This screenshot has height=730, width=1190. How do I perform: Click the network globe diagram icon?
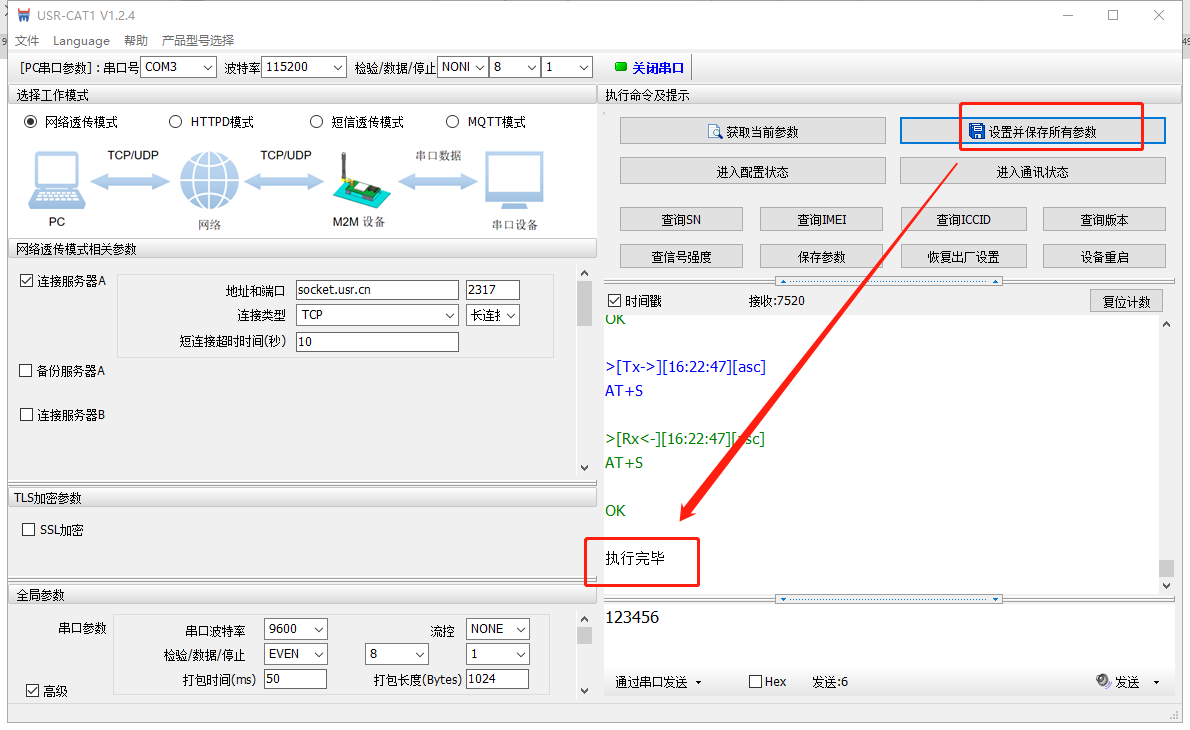pos(209,181)
